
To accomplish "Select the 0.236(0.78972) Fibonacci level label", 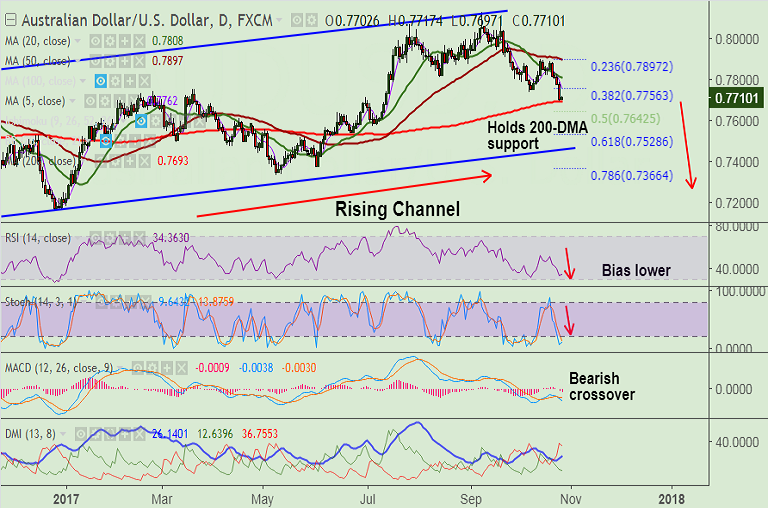I will click(631, 67).
